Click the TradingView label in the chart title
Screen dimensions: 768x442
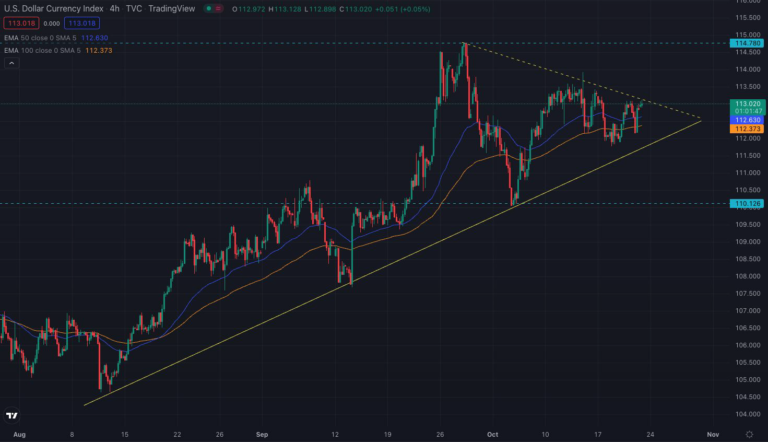pos(171,8)
